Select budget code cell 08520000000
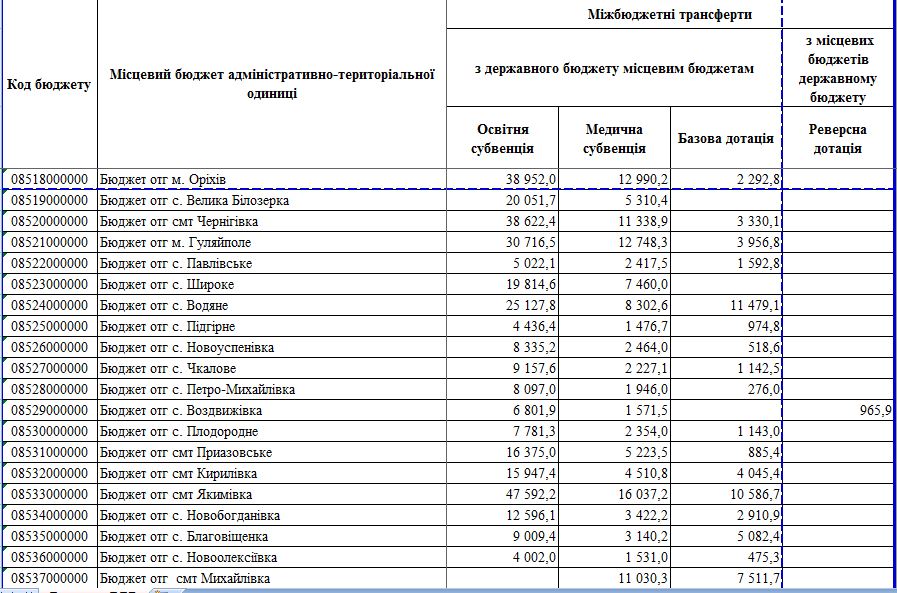 point(50,221)
